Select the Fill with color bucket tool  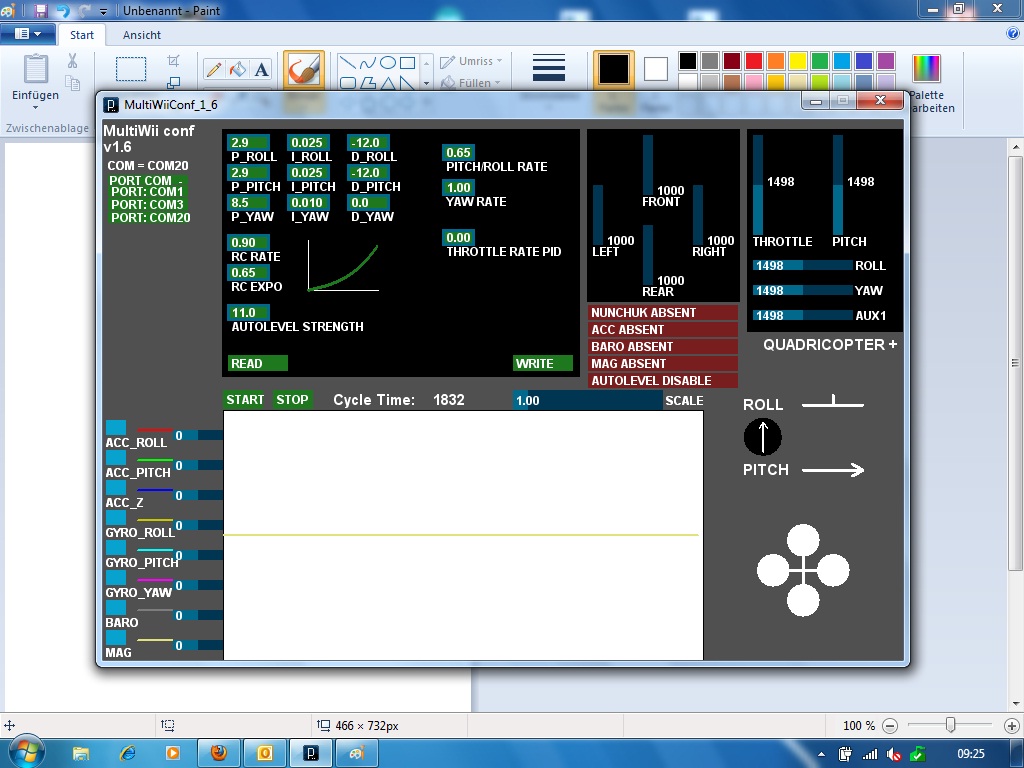pyautogui.click(x=237, y=70)
